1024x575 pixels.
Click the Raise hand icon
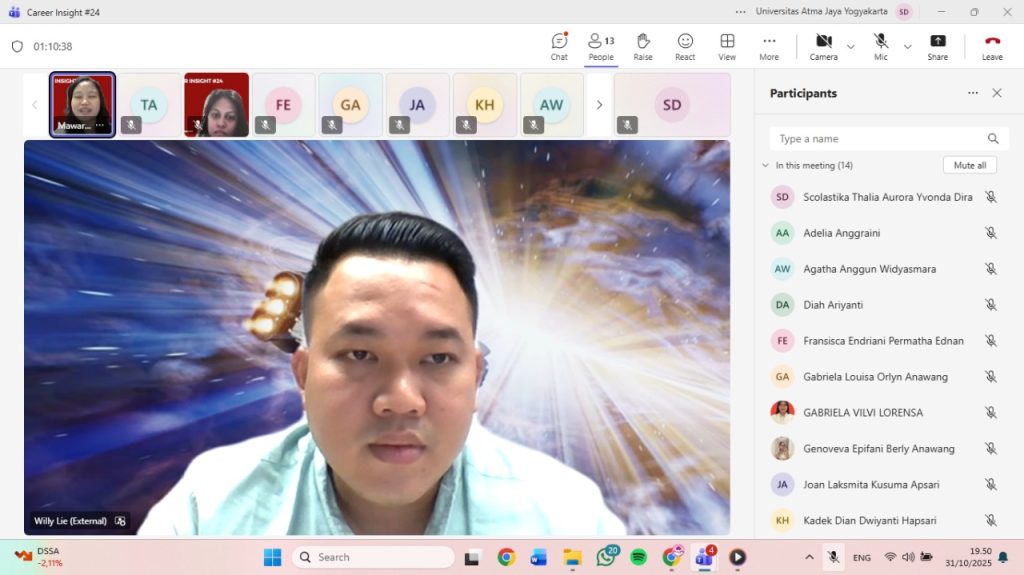tap(643, 45)
